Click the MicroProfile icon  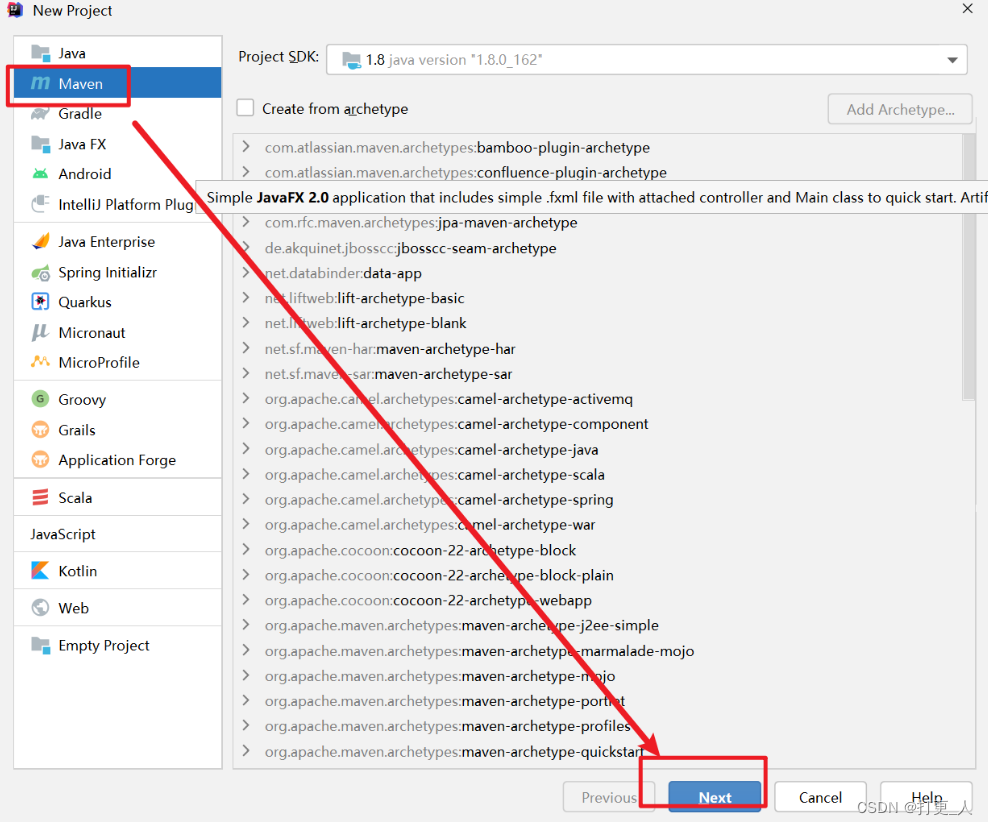pyautogui.click(x=40, y=362)
